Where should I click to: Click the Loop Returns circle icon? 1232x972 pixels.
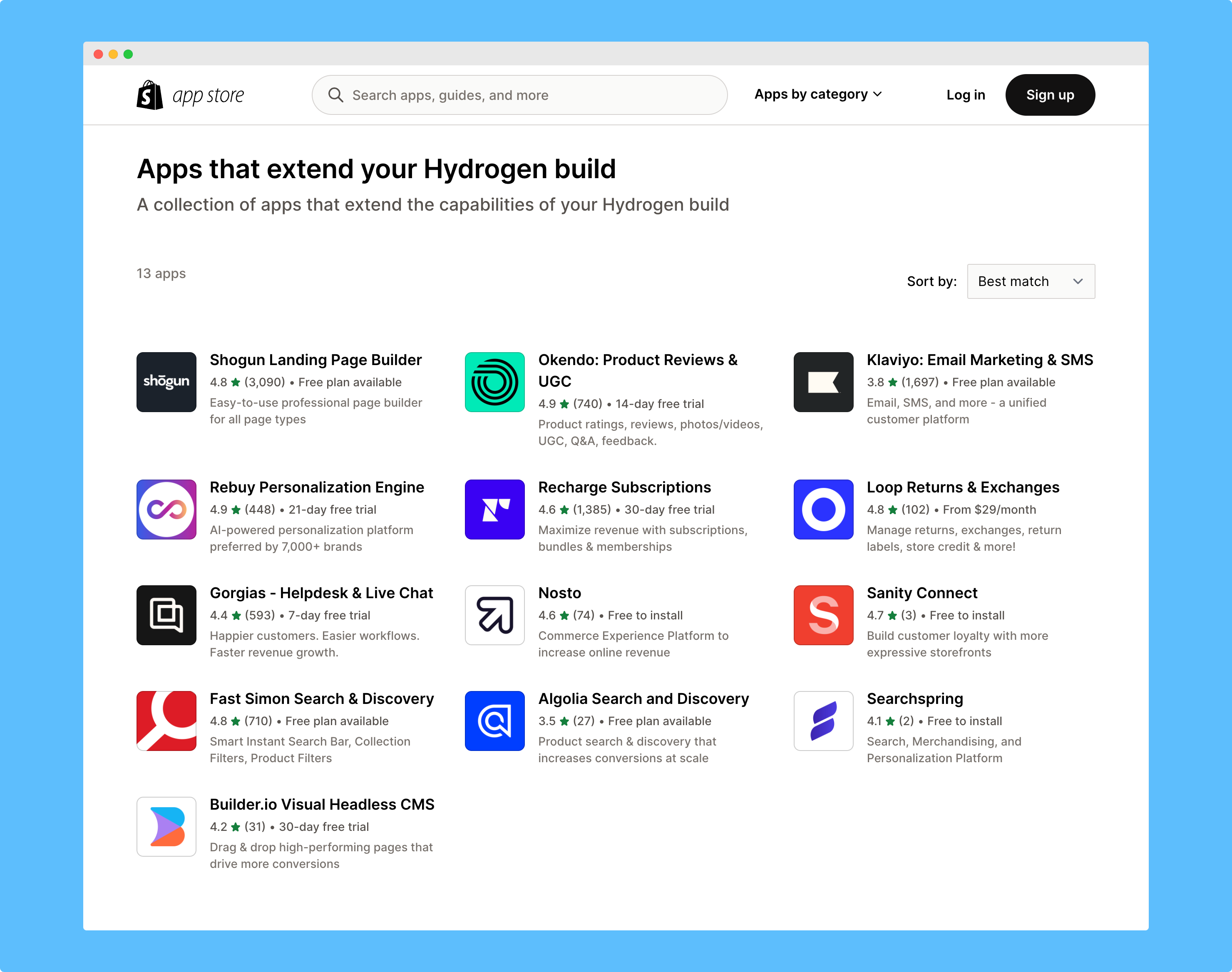tap(823, 510)
